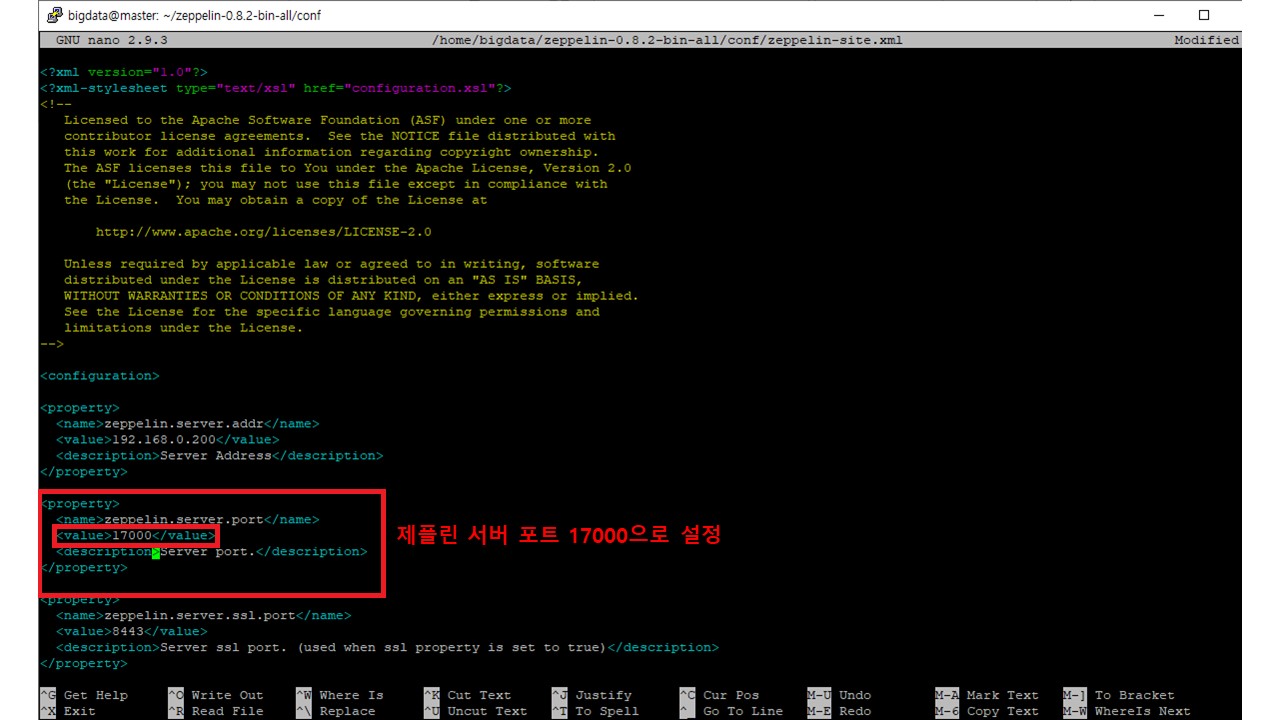Click the Replace shortcut label

pyautogui.click(x=348, y=712)
